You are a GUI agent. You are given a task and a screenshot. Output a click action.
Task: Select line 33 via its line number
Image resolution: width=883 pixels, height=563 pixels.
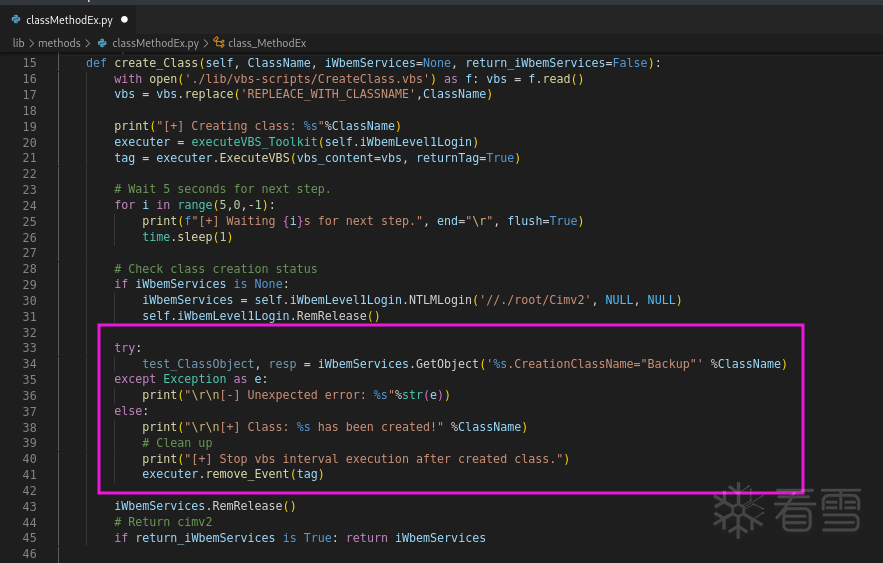tap(29, 348)
